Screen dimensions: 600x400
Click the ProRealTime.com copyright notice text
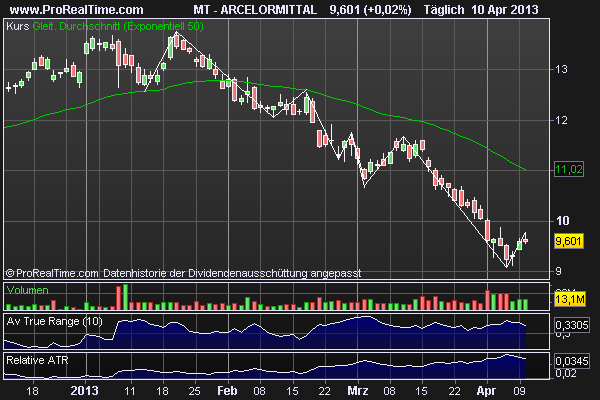pos(183,273)
